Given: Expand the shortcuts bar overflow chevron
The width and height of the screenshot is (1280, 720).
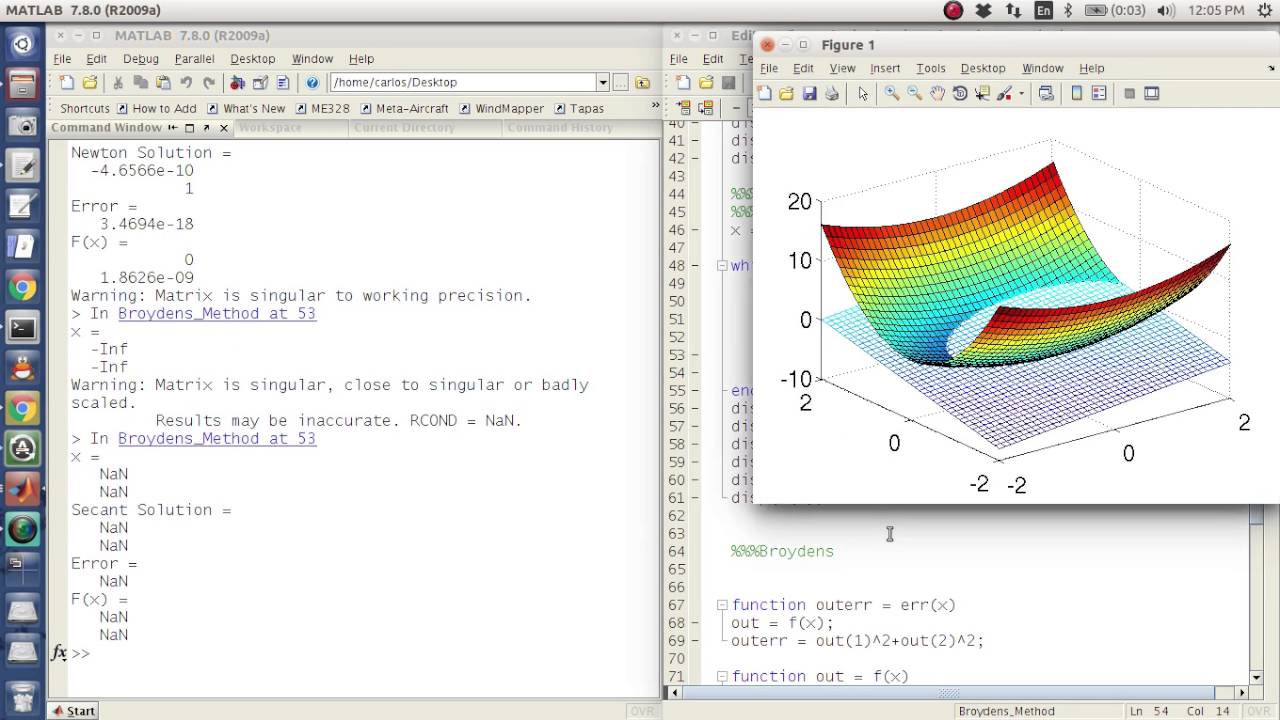Looking at the screenshot, I should (x=656, y=106).
